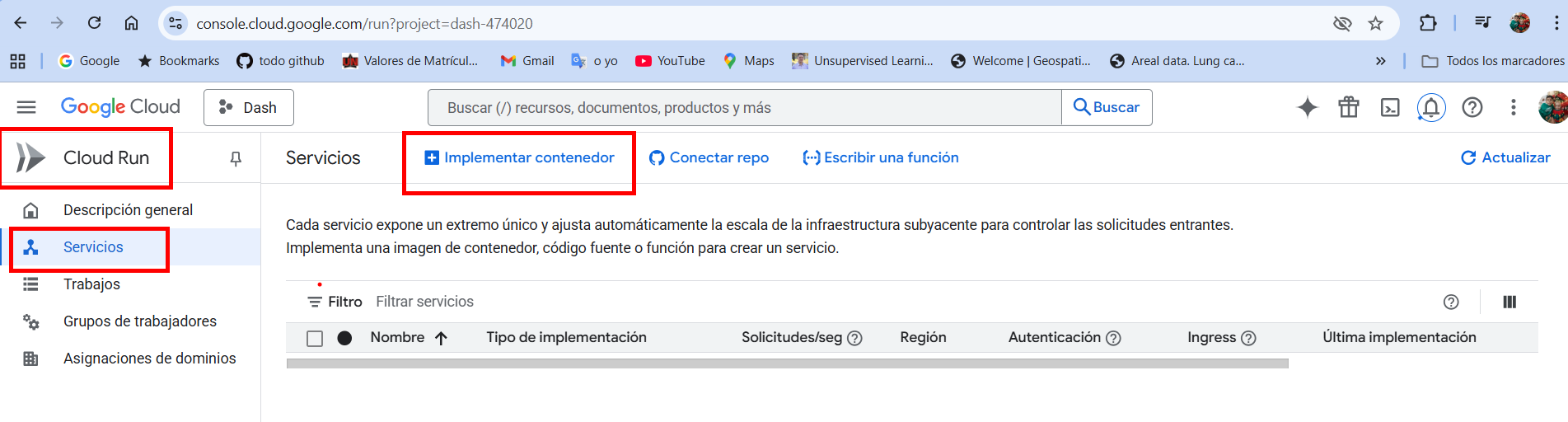Click the Google Cloud logo

[120, 107]
